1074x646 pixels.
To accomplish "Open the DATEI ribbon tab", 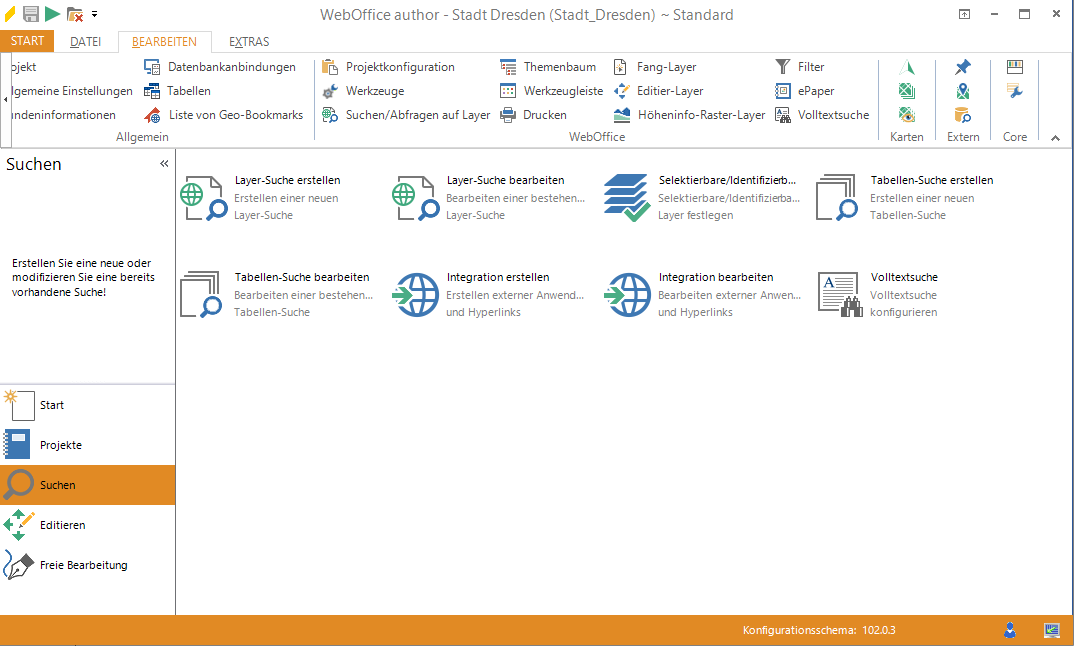I will [86, 42].
